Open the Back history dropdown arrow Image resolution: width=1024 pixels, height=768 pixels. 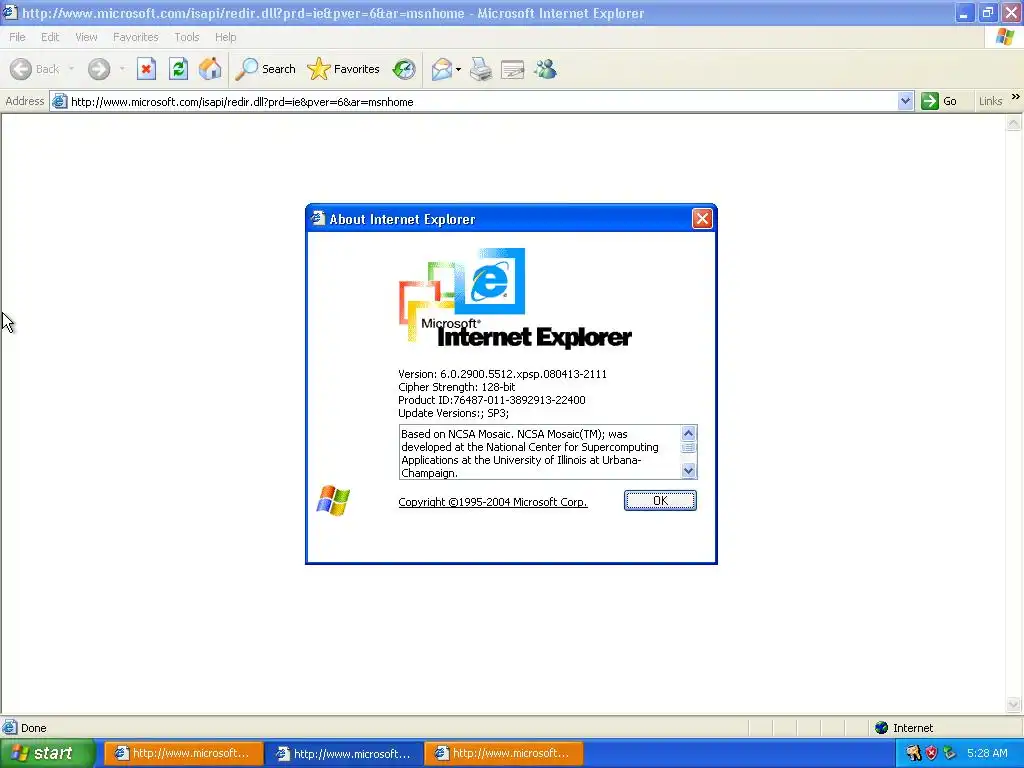[71, 69]
